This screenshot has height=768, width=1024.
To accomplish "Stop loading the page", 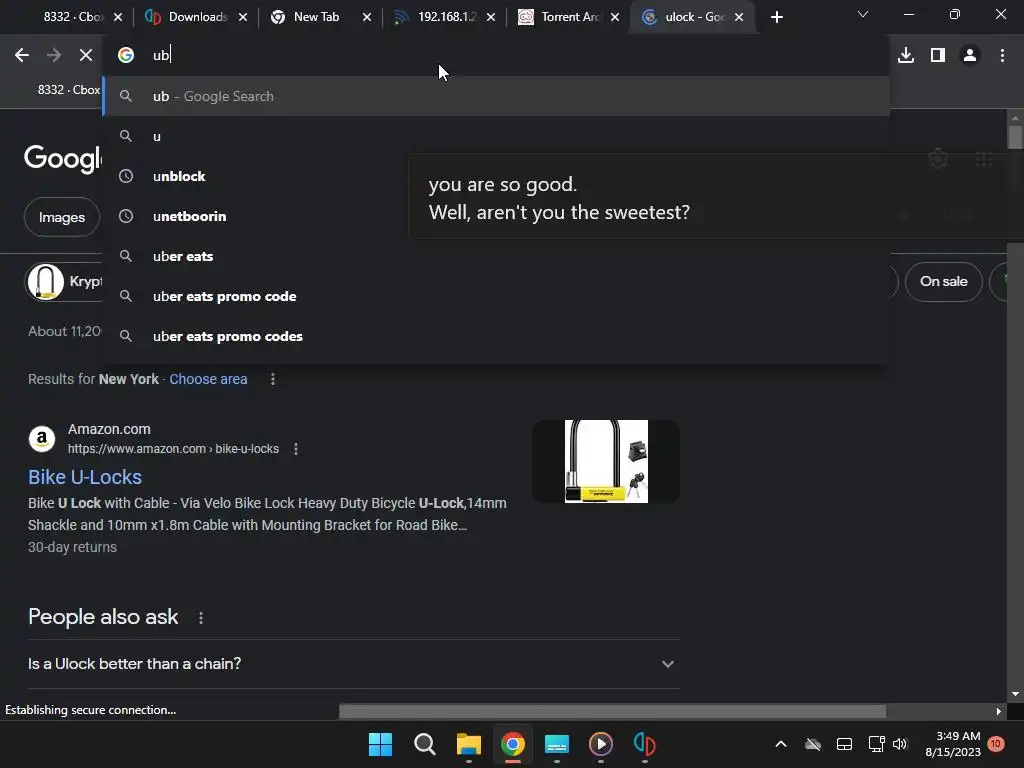I will coord(86,56).
